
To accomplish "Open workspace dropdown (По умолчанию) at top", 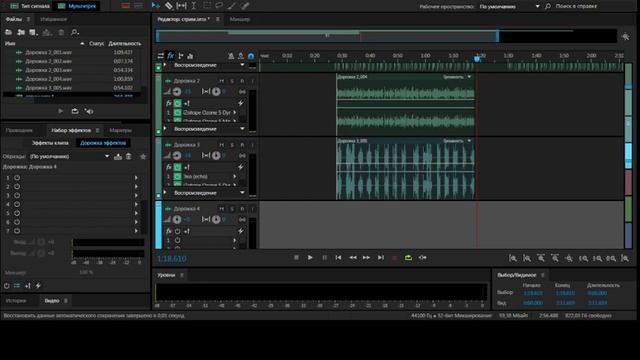I will click(x=509, y=6).
